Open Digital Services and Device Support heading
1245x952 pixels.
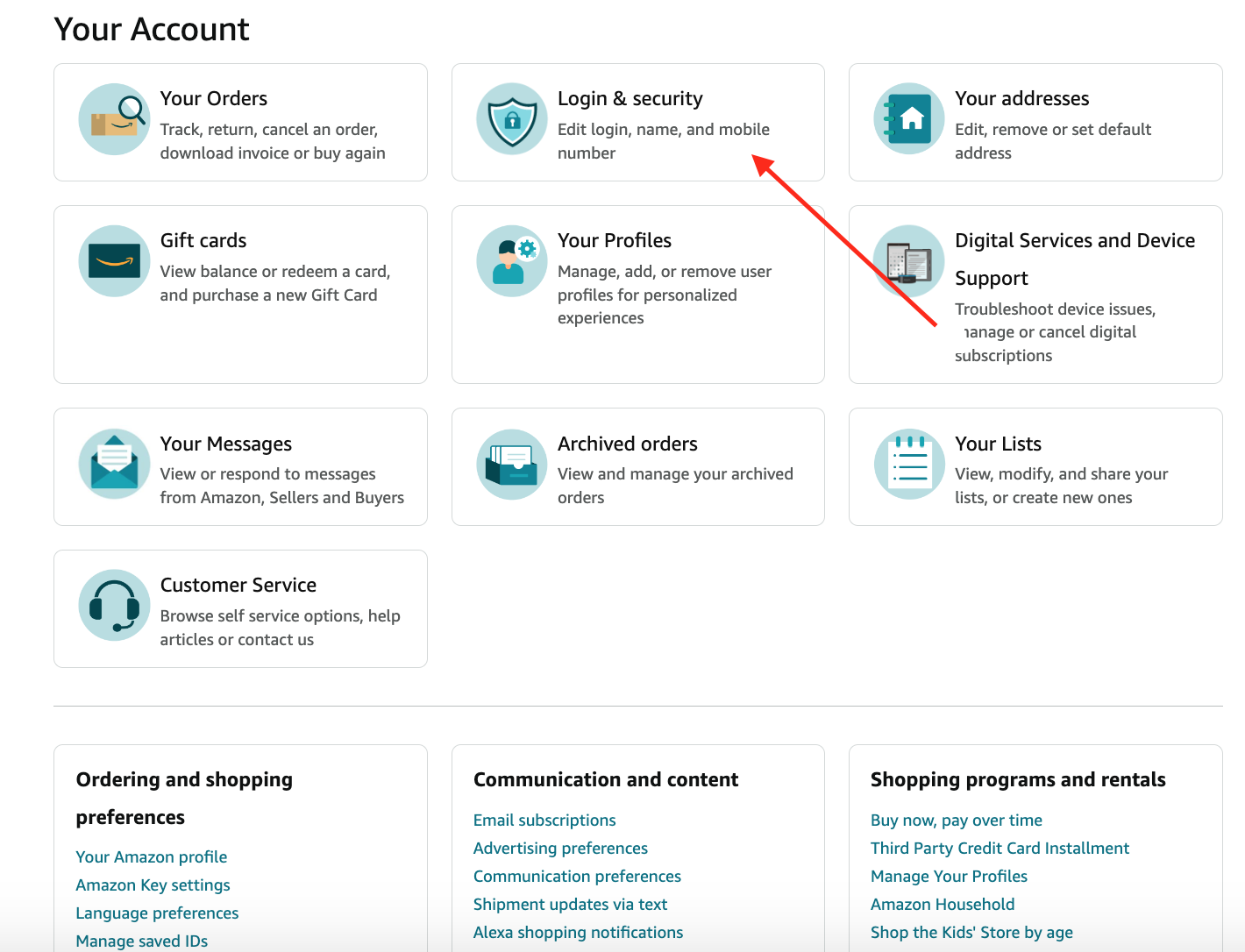pos(1075,259)
